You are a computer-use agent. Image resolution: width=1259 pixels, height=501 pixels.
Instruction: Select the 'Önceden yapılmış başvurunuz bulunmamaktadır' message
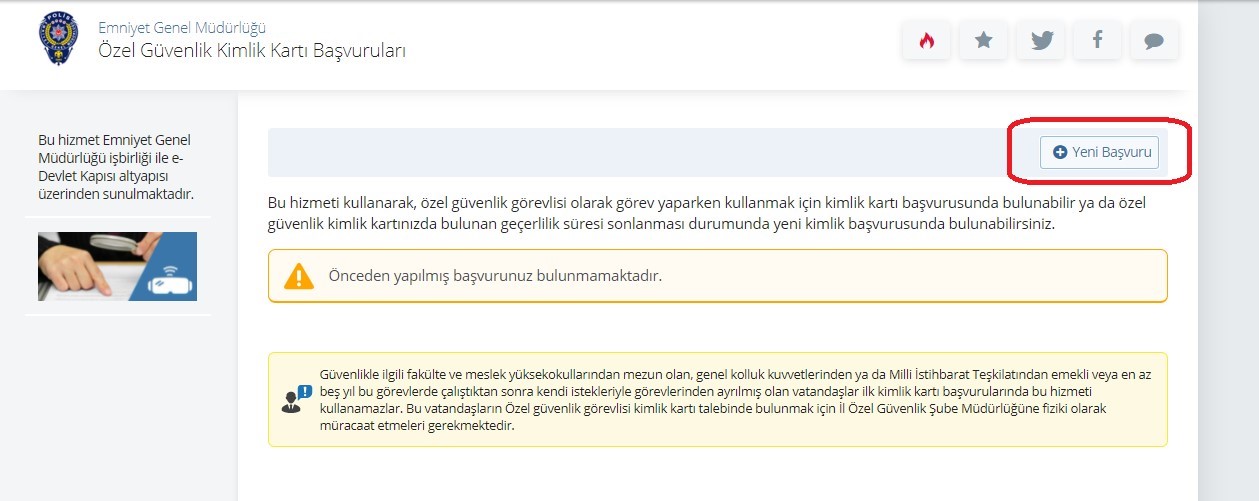[495, 276]
